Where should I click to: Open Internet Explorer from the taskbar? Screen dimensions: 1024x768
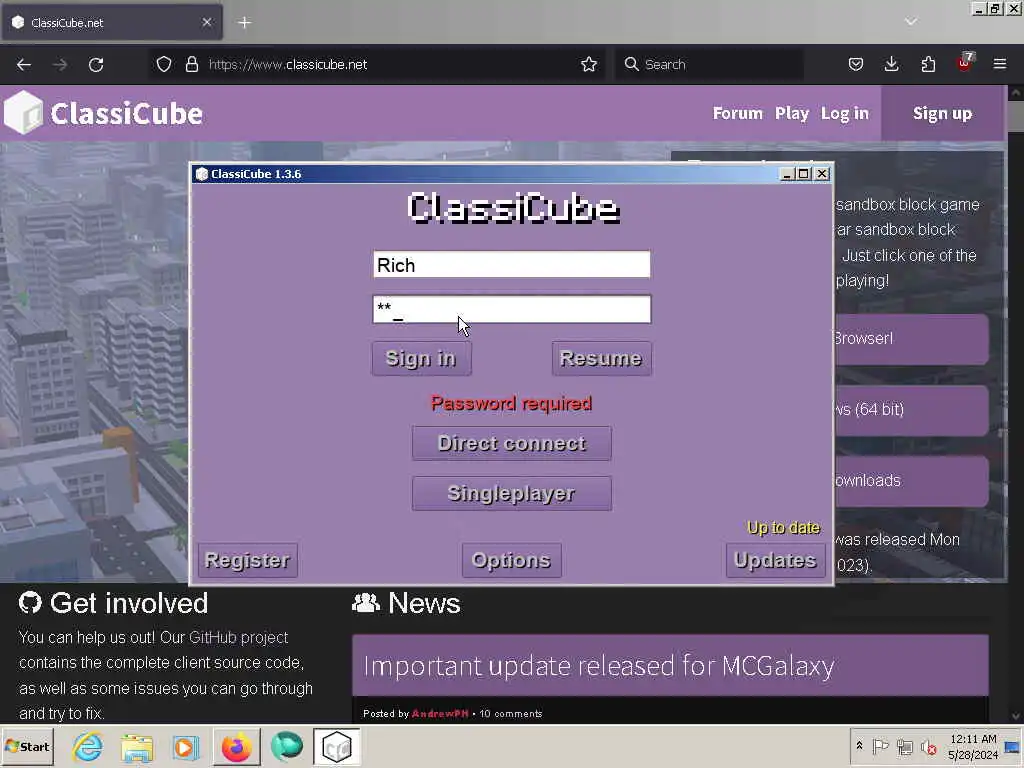tap(88, 746)
